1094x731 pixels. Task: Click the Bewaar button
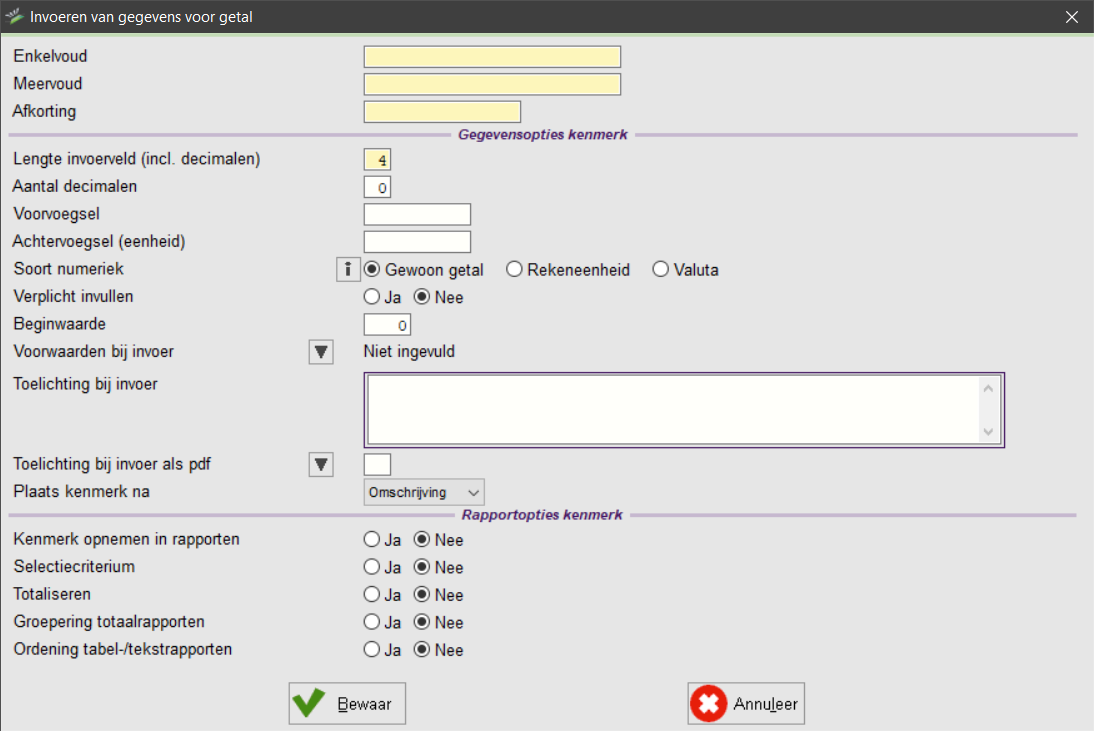coord(347,704)
